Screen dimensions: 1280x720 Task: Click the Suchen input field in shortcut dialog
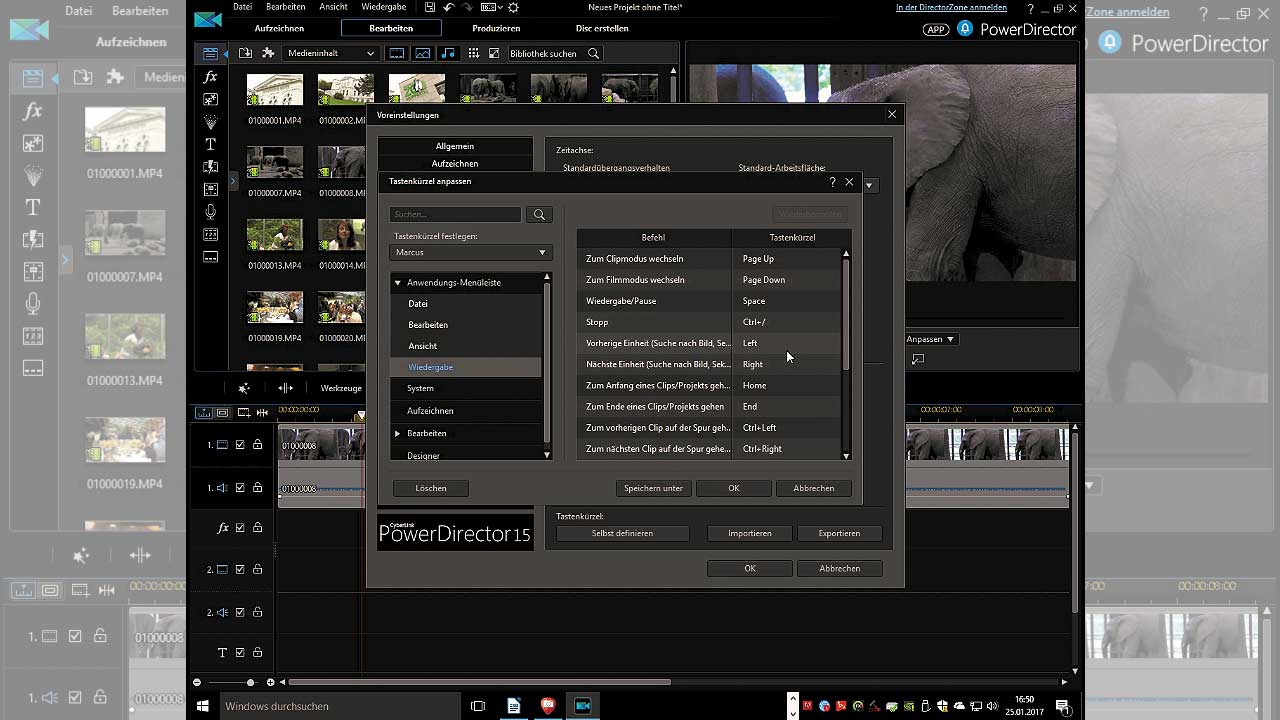point(455,214)
